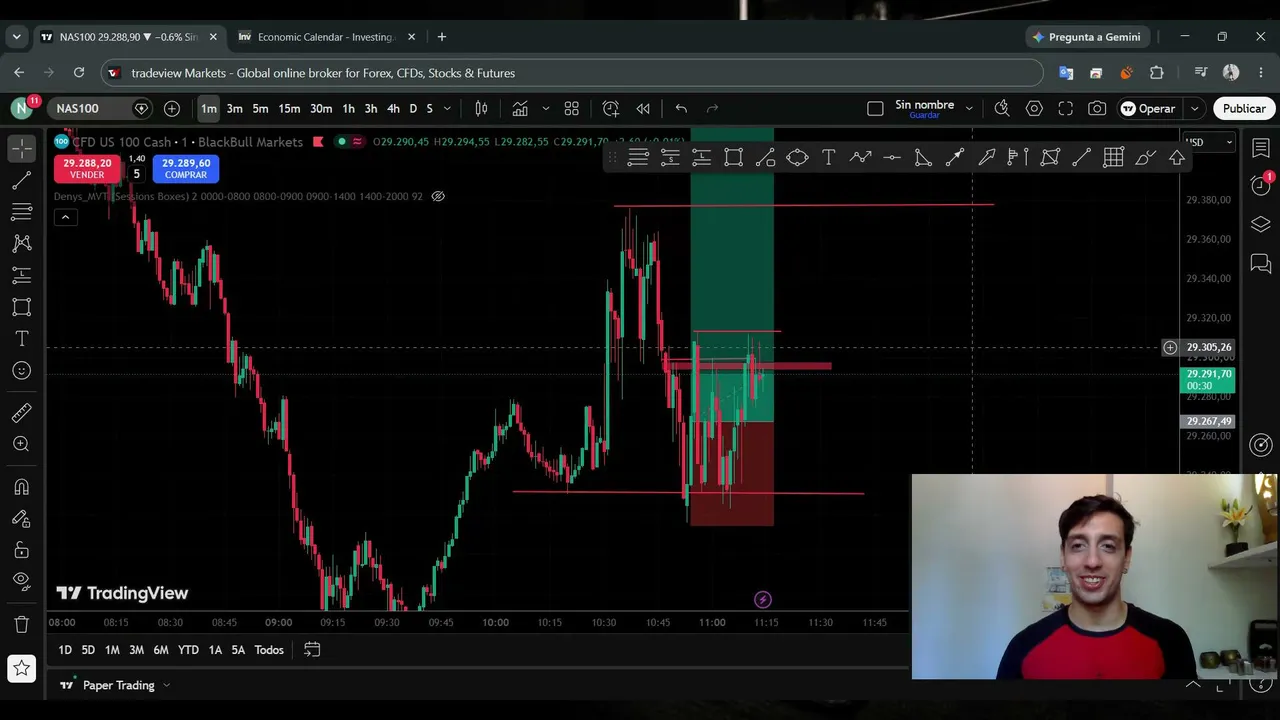The image size is (1280, 720).
Task: Select the YTD date range
Action: tap(188, 650)
